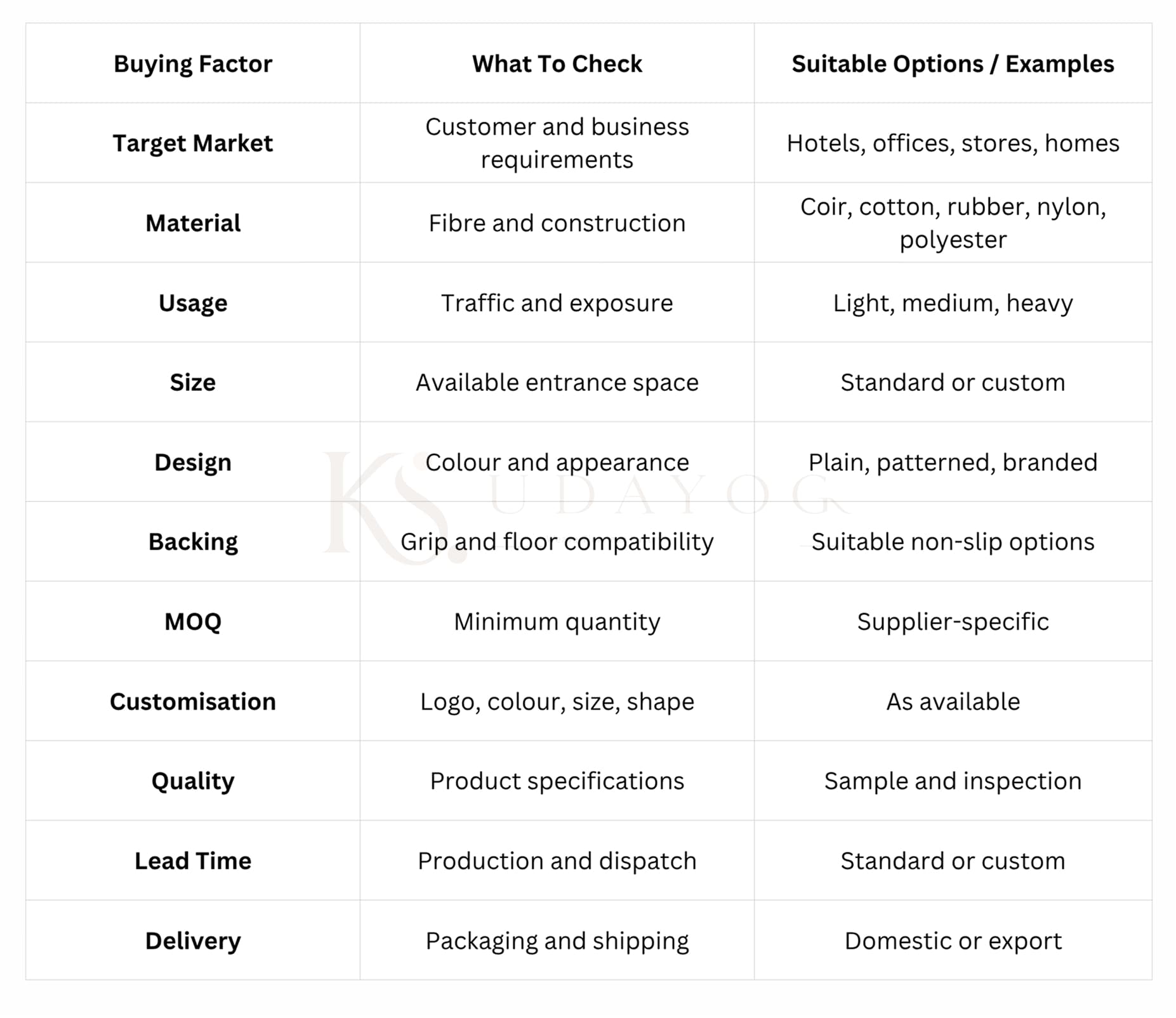
Task: Select the Material row label
Action: (192, 223)
